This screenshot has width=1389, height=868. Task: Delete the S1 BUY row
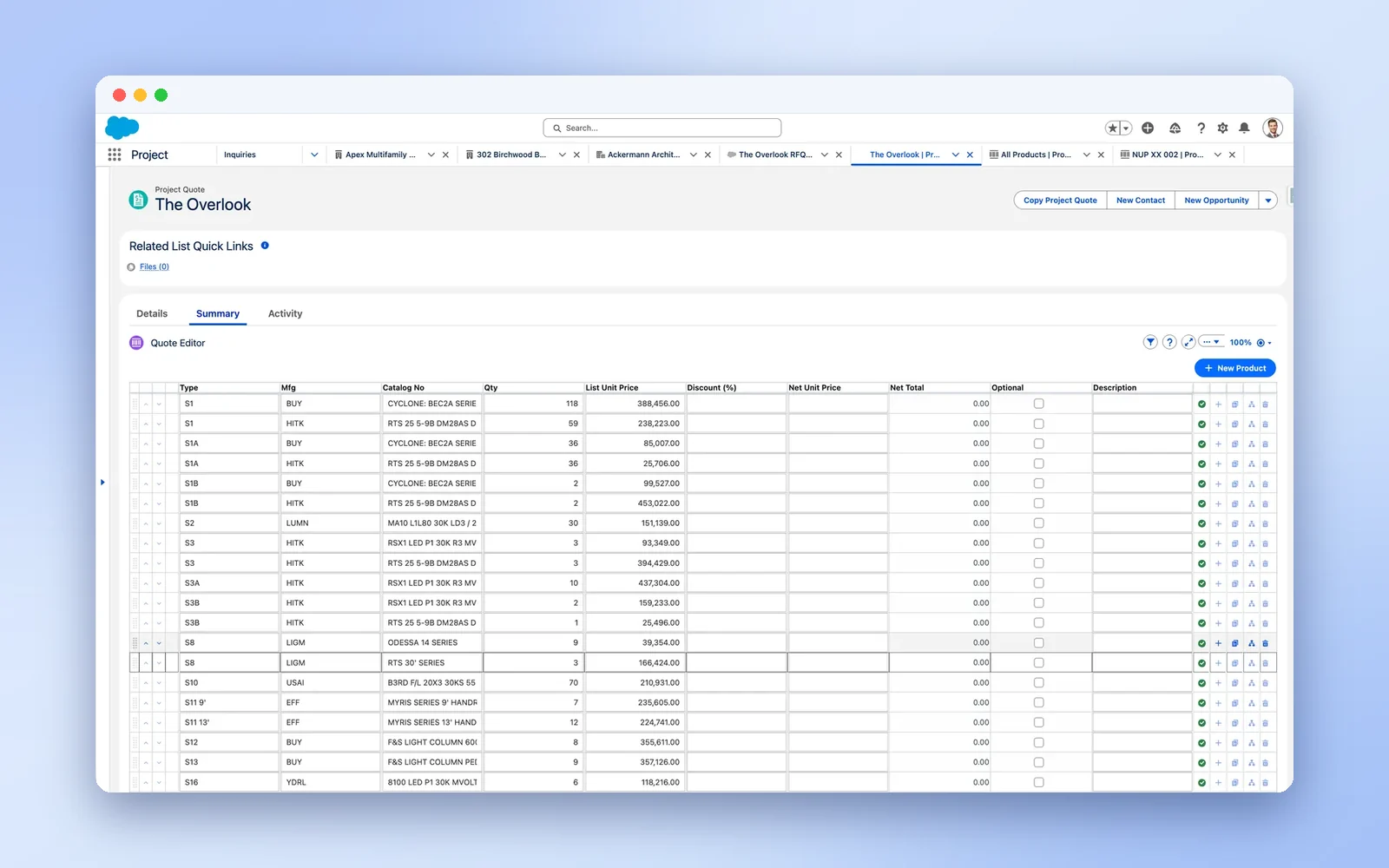(1265, 404)
